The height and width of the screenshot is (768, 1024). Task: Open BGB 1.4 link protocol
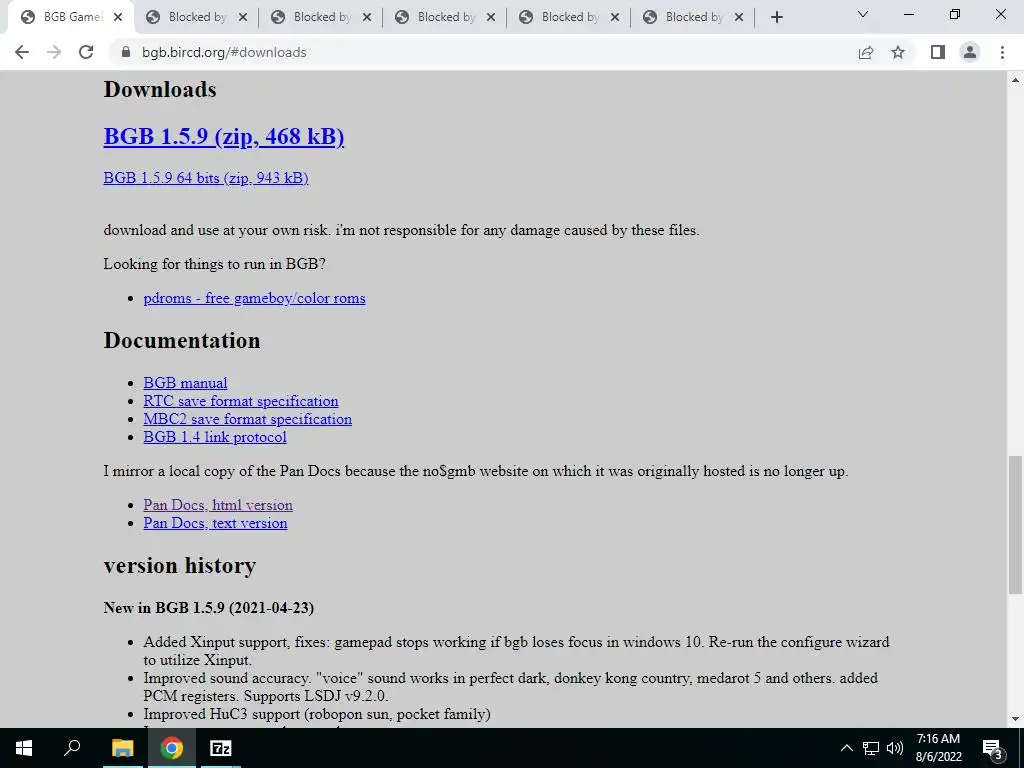pyautogui.click(x=215, y=437)
